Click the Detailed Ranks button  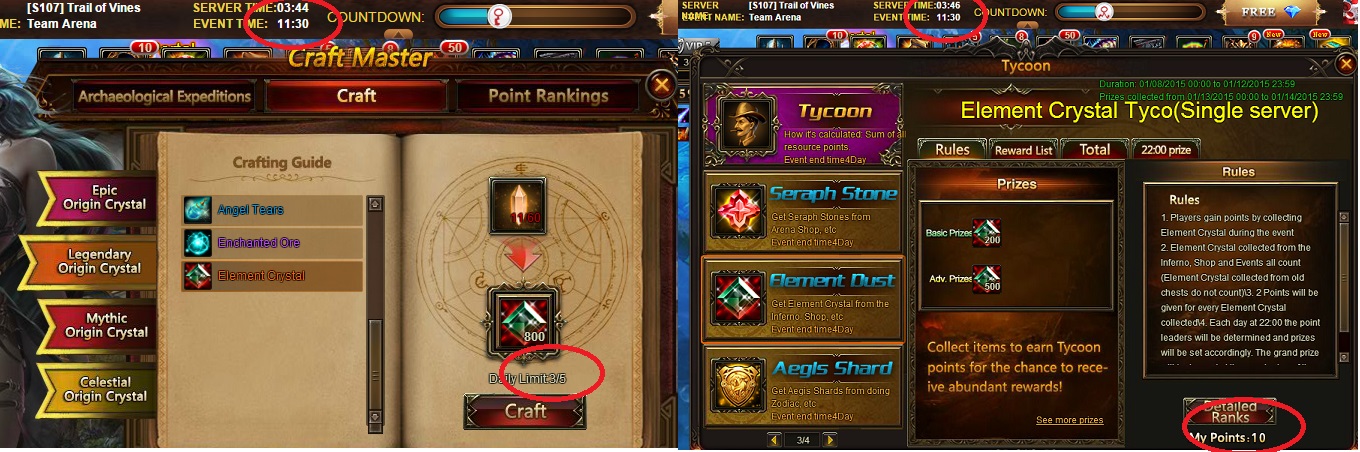click(x=1229, y=412)
